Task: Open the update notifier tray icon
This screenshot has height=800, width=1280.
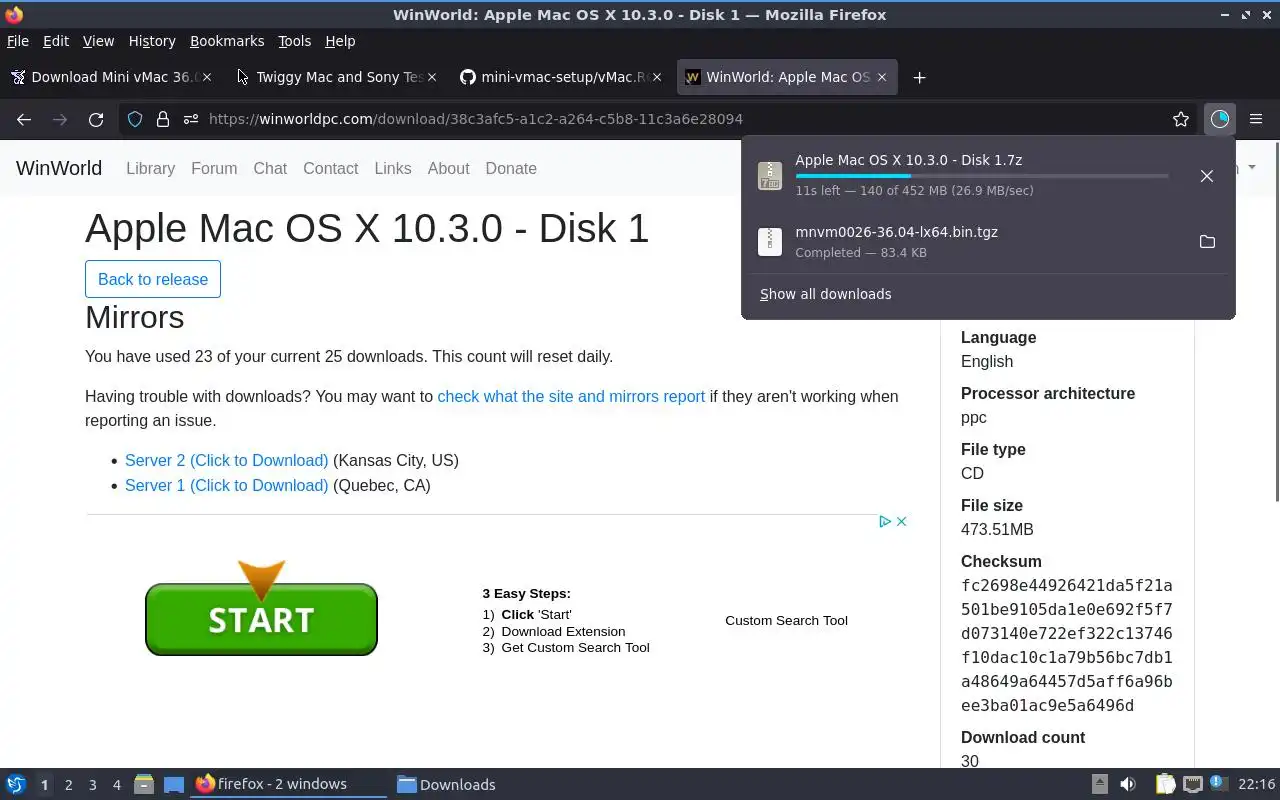Action: coord(1218,783)
